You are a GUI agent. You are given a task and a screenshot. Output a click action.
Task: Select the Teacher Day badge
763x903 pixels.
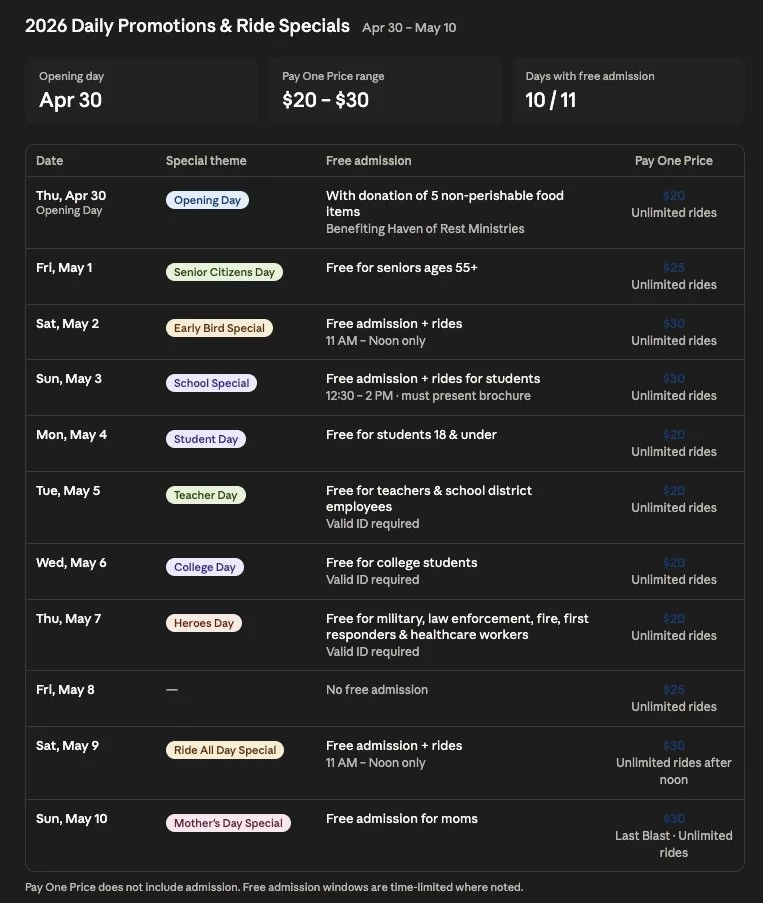click(x=205, y=495)
